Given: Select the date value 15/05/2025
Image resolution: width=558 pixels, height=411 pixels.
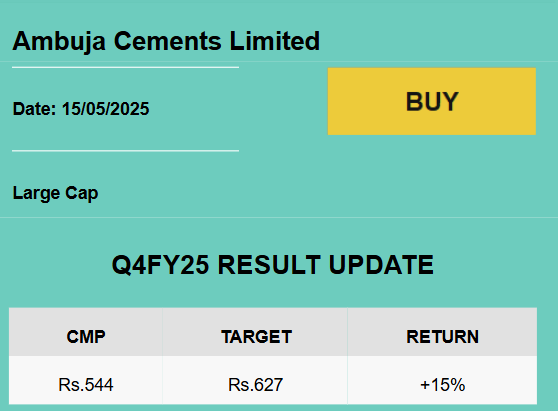Looking at the screenshot, I should pos(106,109).
